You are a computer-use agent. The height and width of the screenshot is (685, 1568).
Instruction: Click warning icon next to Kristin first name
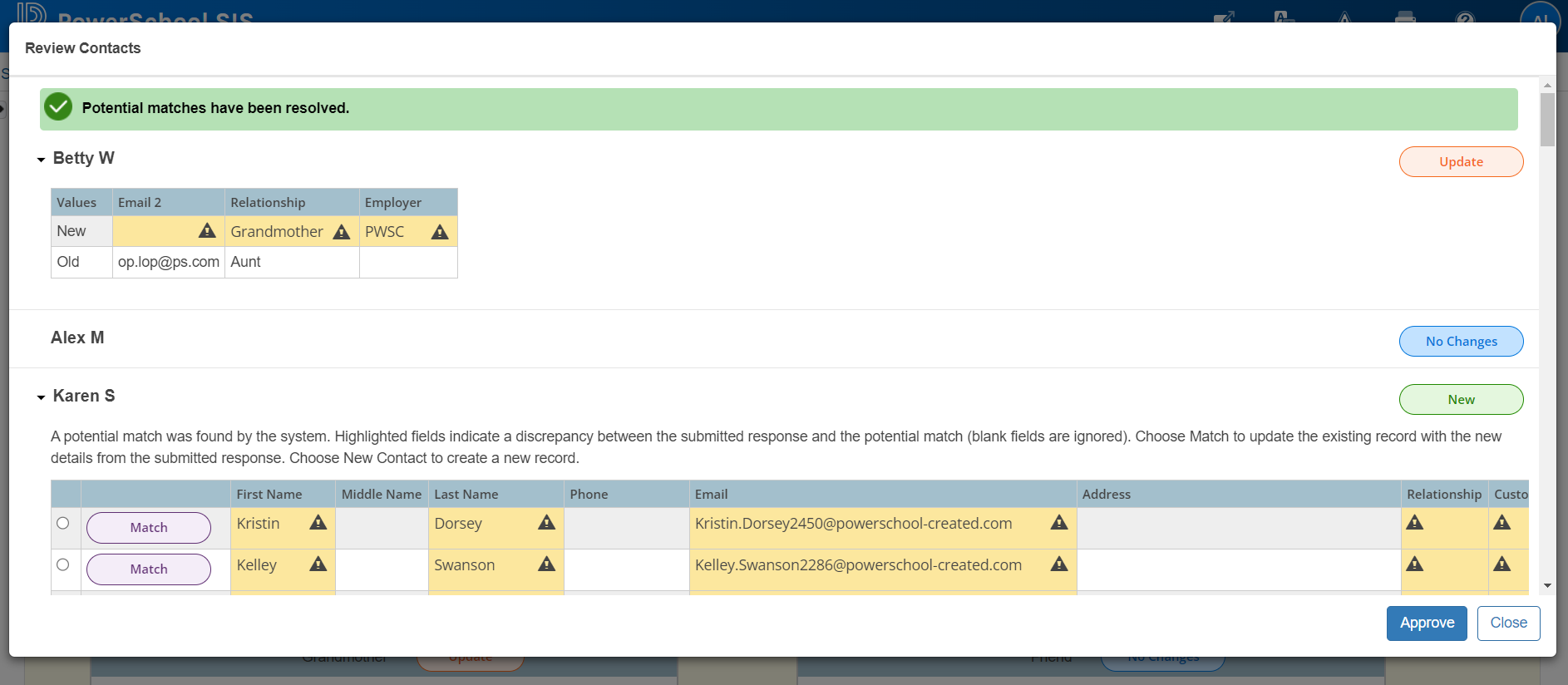318,523
